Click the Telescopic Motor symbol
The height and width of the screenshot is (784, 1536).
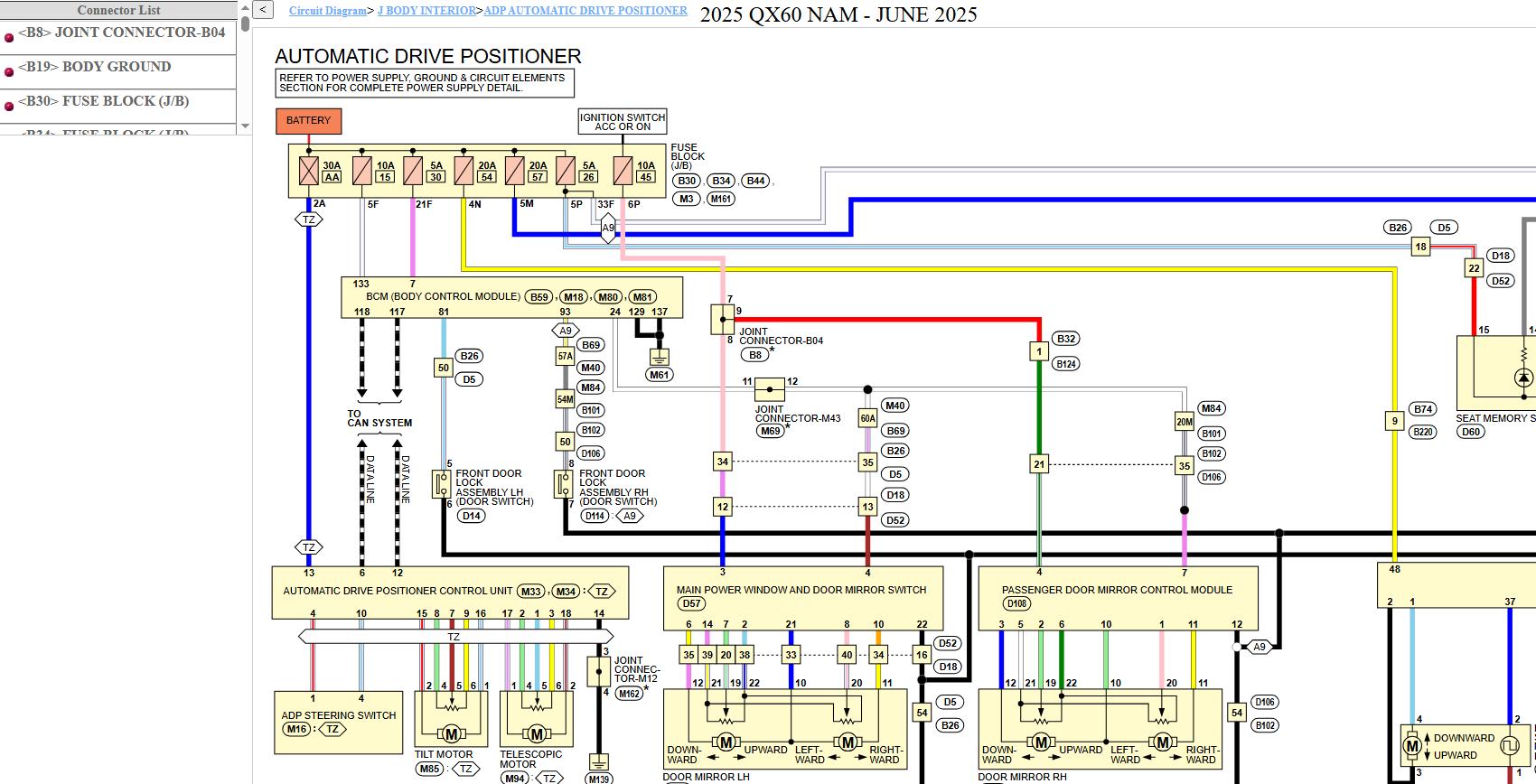point(537,734)
